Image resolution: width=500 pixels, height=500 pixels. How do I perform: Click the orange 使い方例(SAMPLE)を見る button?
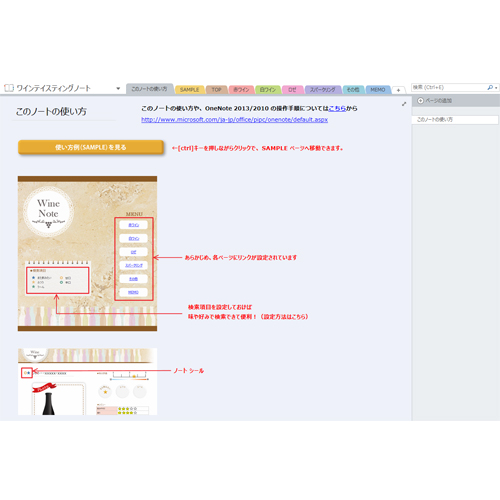coord(91,147)
